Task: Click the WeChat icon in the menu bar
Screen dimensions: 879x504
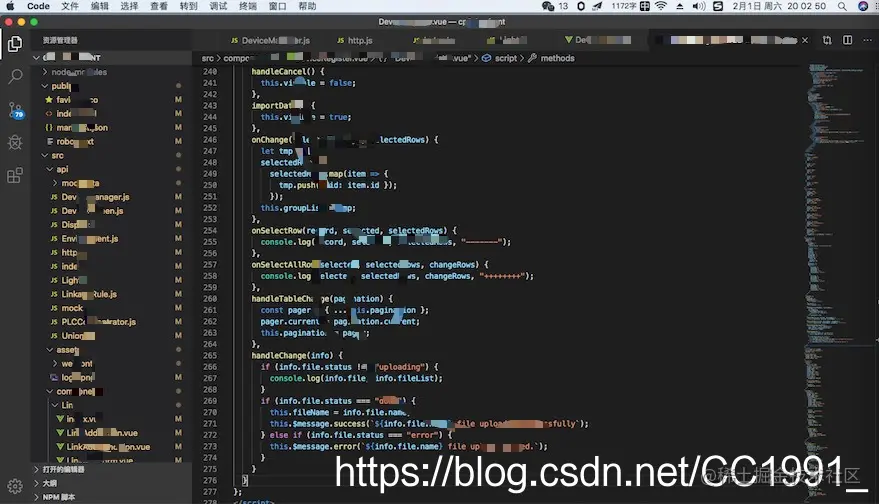Action: 548,6
